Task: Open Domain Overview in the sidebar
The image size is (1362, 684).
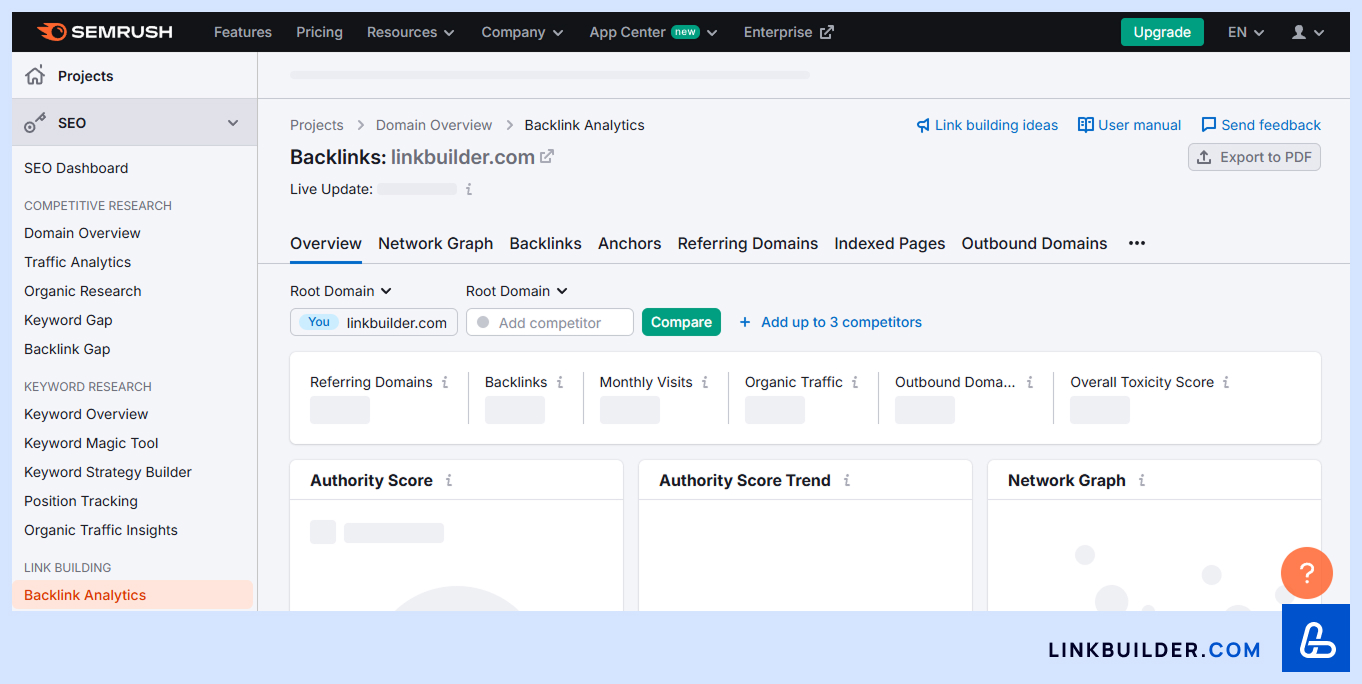Action: click(x=82, y=233)
